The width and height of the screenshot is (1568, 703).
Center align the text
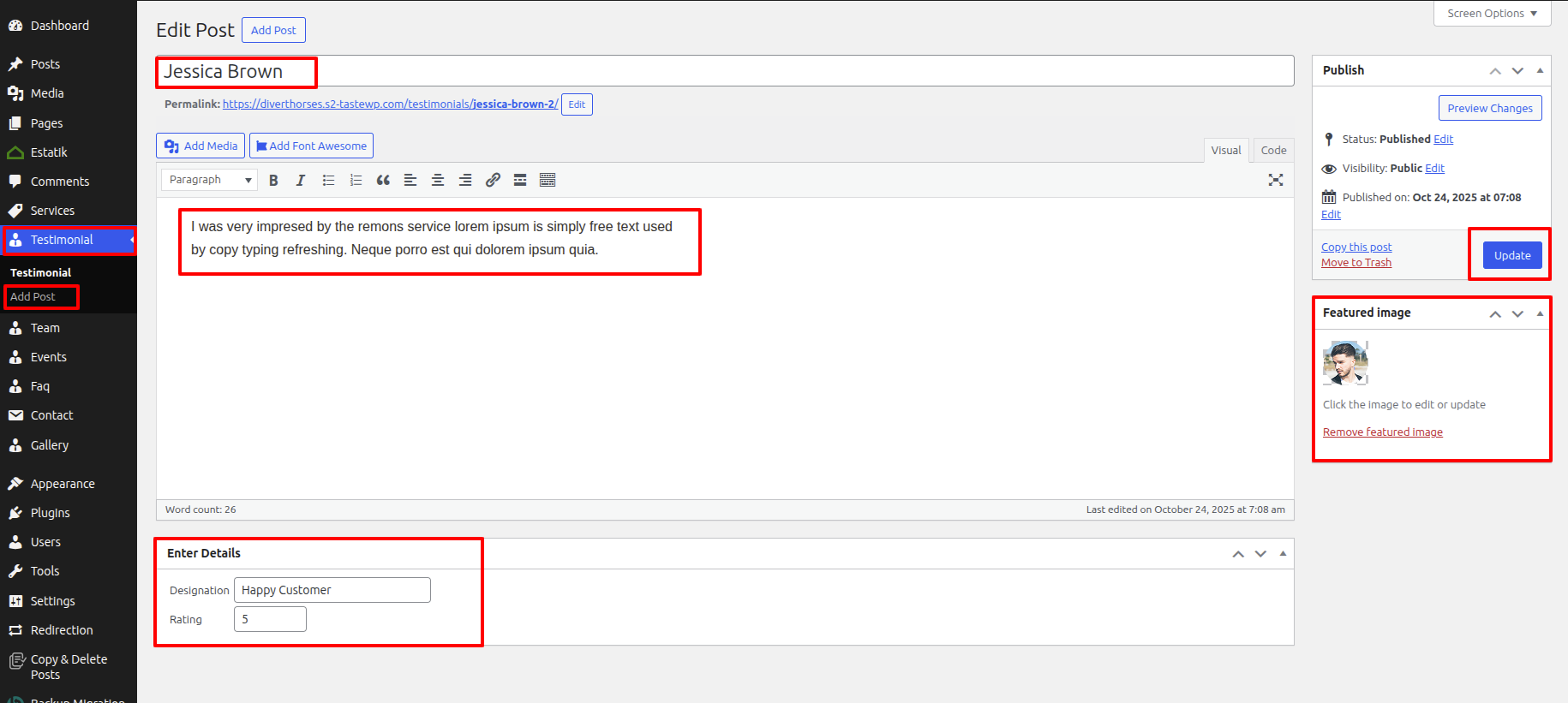pyautogui.click(x=438, y=180)
